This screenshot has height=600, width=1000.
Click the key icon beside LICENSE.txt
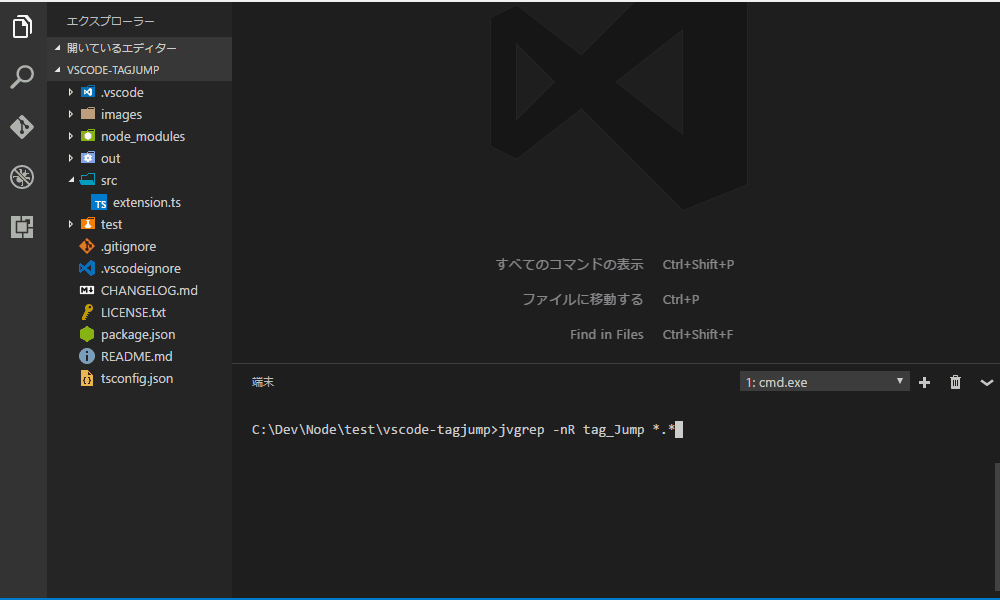[87, 312]
